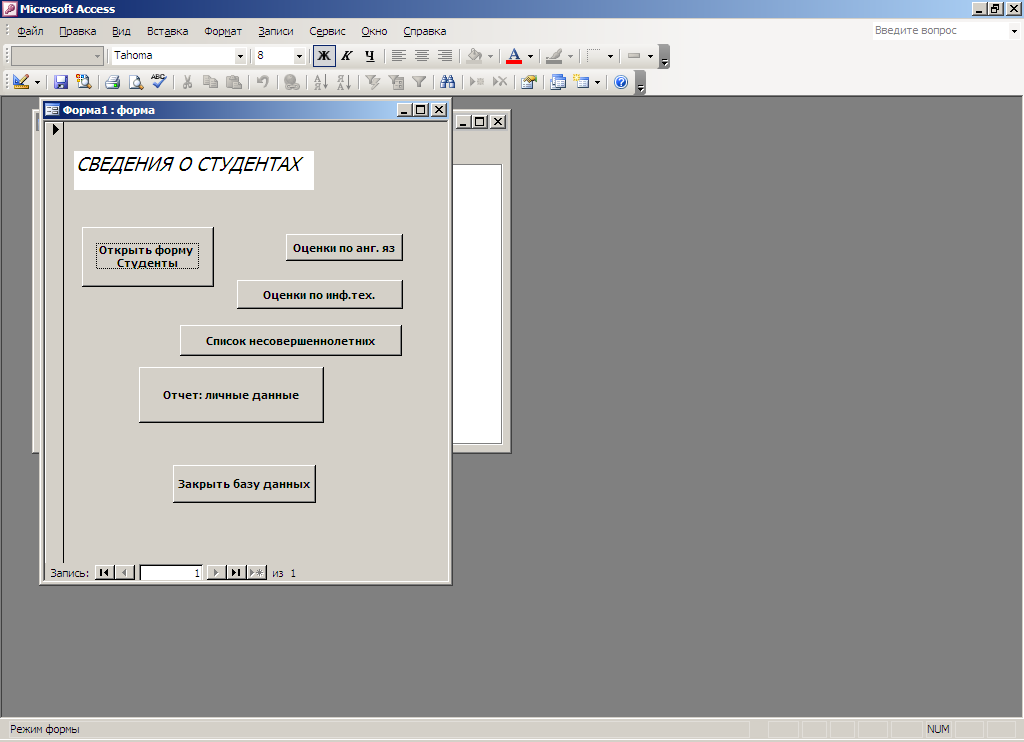Sort records descending
Viewport: 1024px width, 742px height.
click(344, 82)
